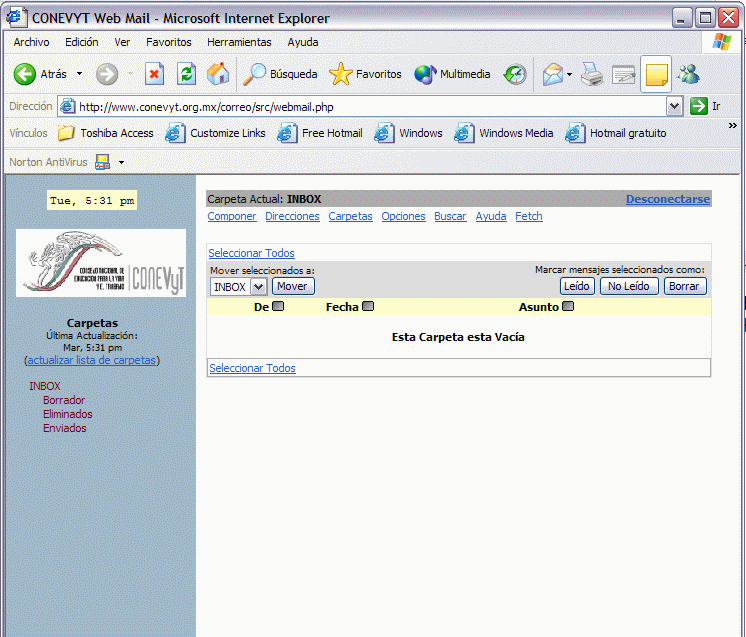Viewport: 746px width, 637px height.
Task: Open the Norton AntiVirus dropdown arrow
Action: [x=121, y=162]
